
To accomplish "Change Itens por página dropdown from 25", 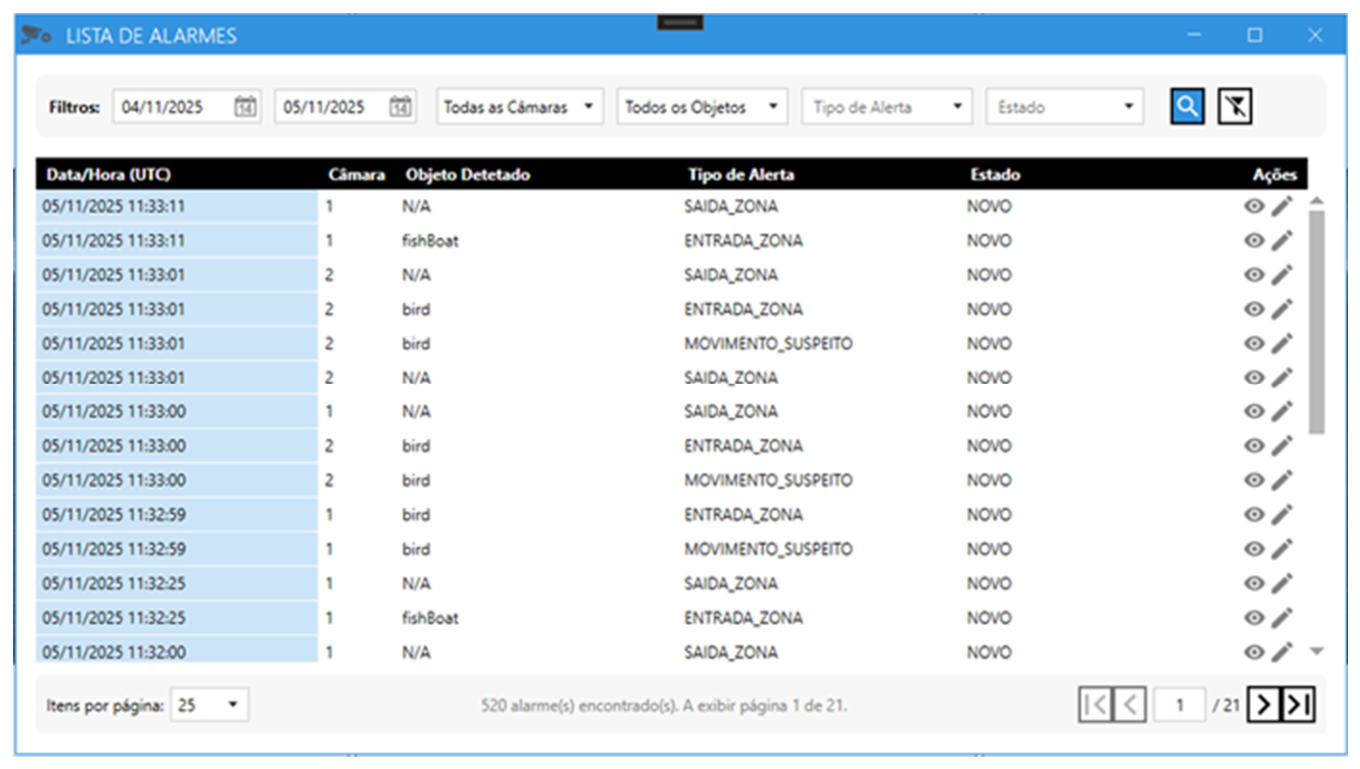I will pyautogui.click(x=209, y=705).
